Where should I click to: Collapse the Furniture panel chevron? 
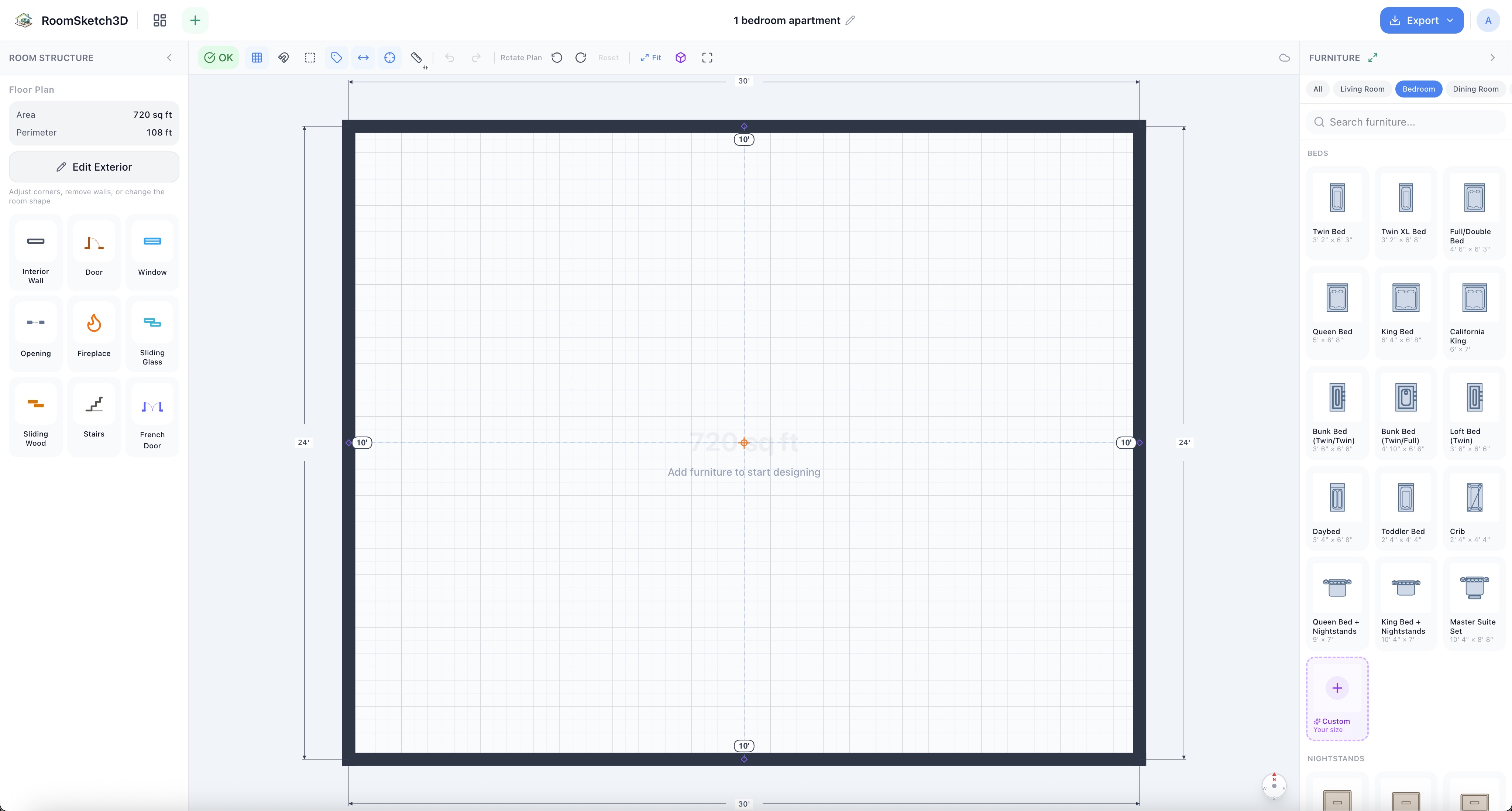(1493, 58)
